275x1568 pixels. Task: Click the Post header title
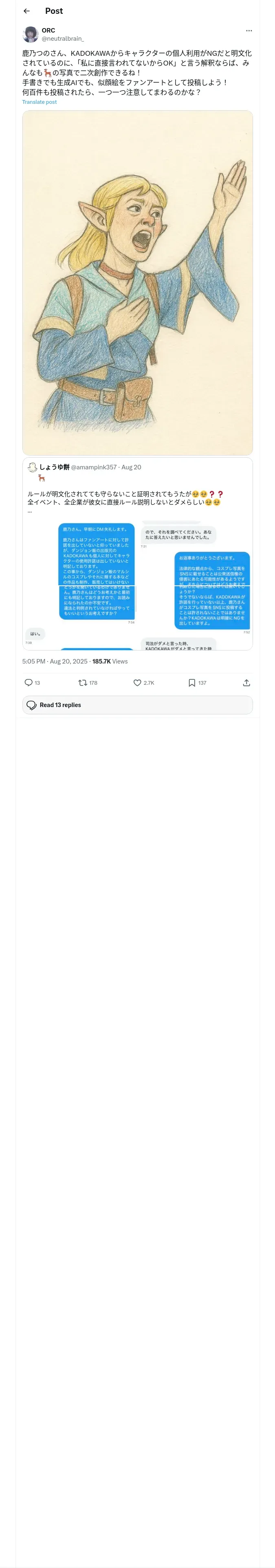pyautogui.click(x=54, y=11)
